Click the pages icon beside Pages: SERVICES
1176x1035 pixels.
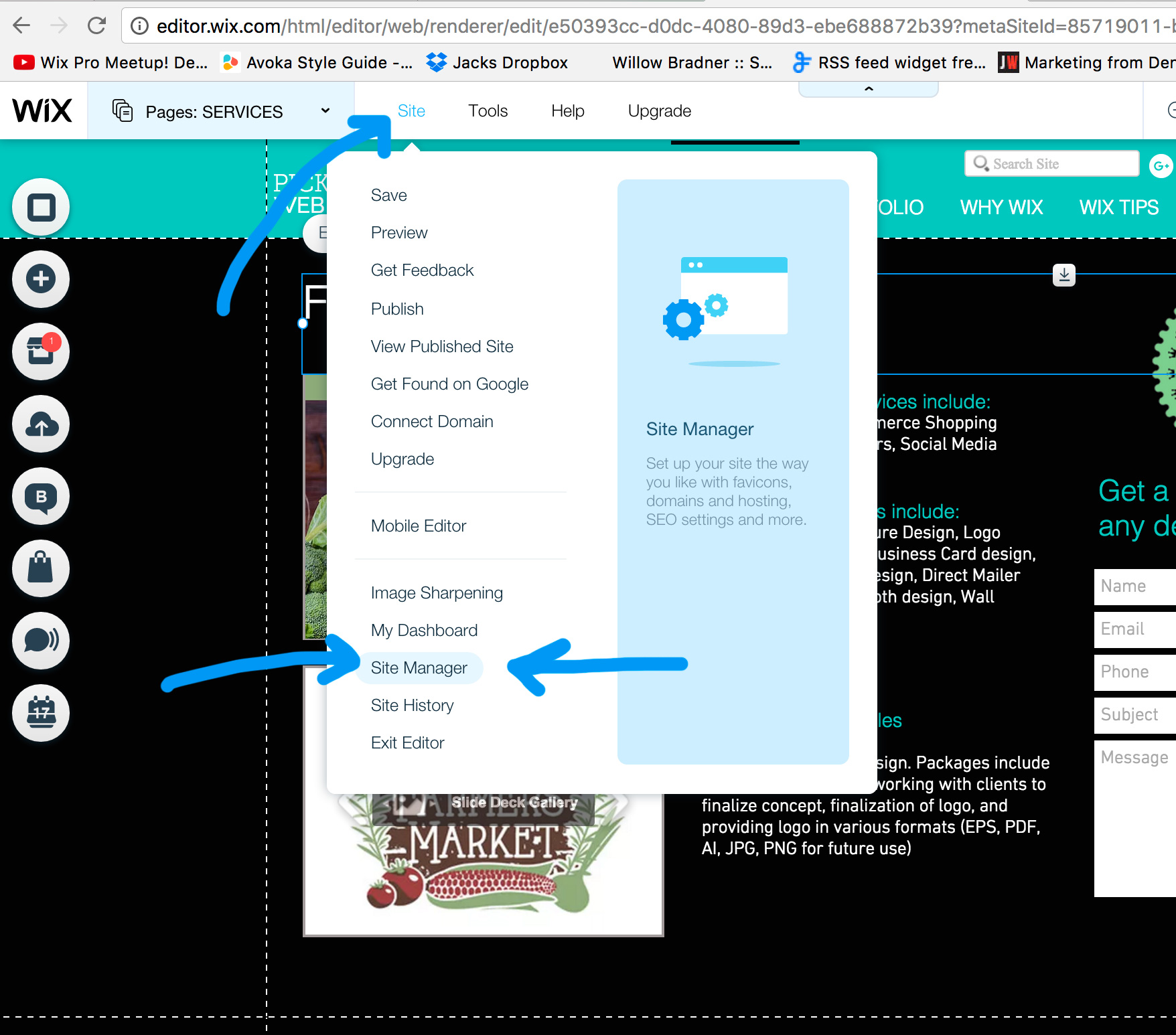coord(123,110)
